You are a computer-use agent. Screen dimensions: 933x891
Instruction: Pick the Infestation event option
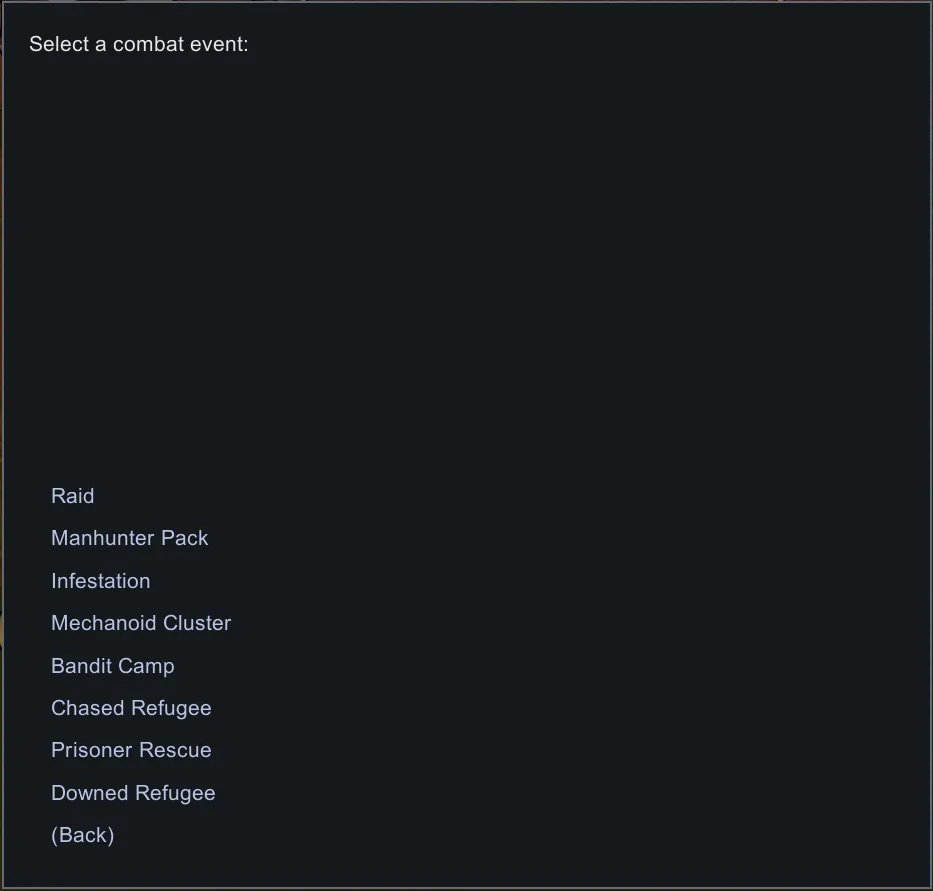point(101,581)
